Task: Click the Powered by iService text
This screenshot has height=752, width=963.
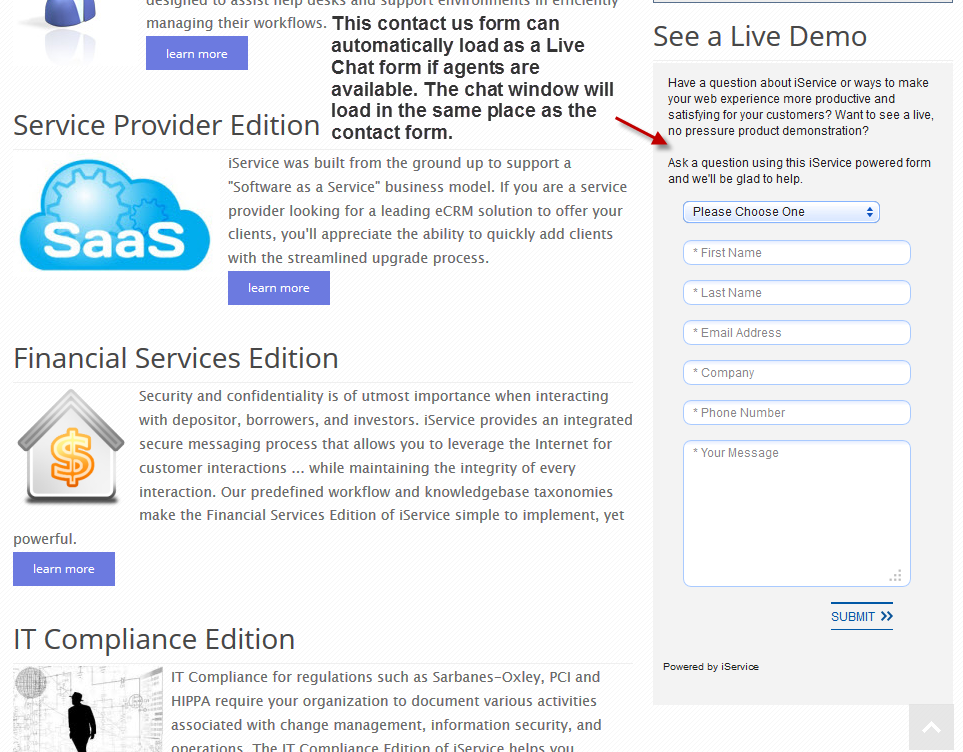Action: coord(710,667)
